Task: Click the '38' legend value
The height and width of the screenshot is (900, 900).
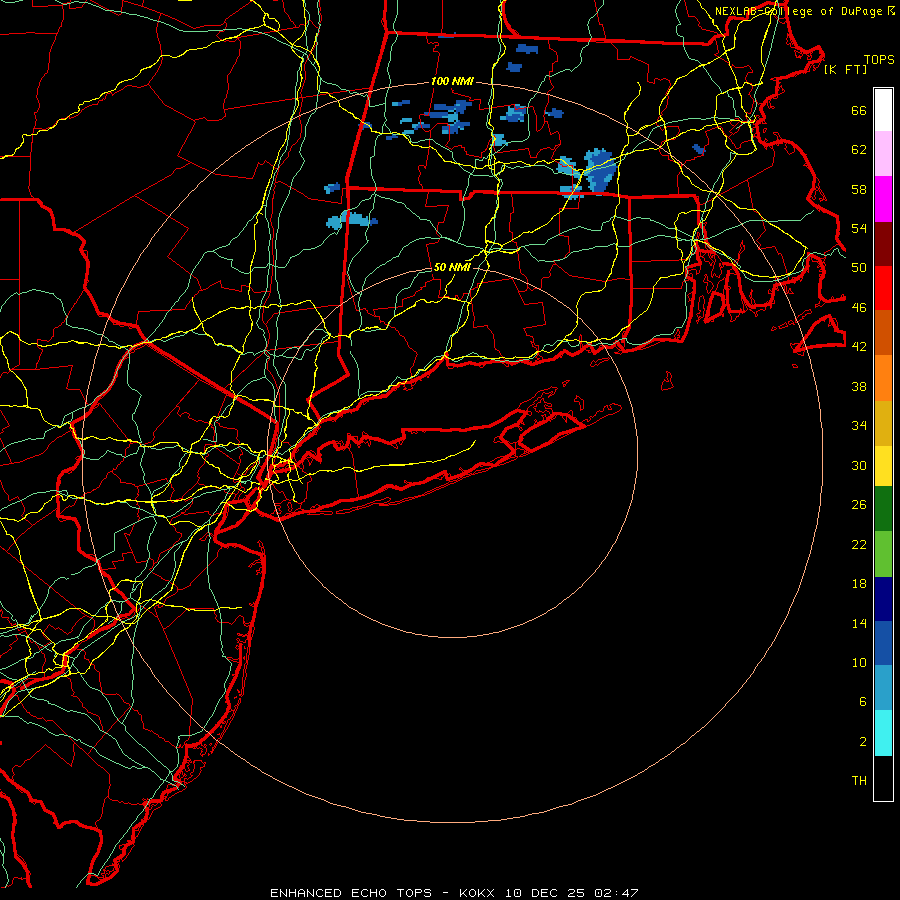Action: [x=859, y=386]
